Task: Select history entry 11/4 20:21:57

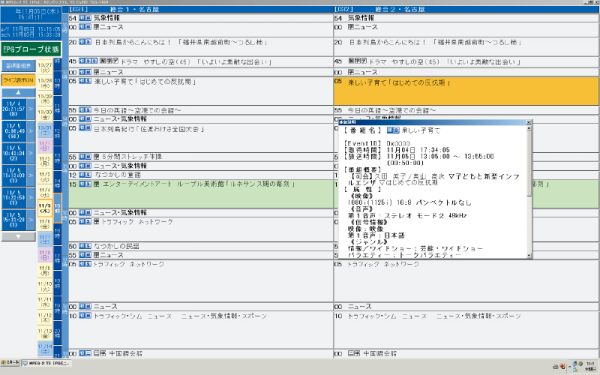Action: 14,109
